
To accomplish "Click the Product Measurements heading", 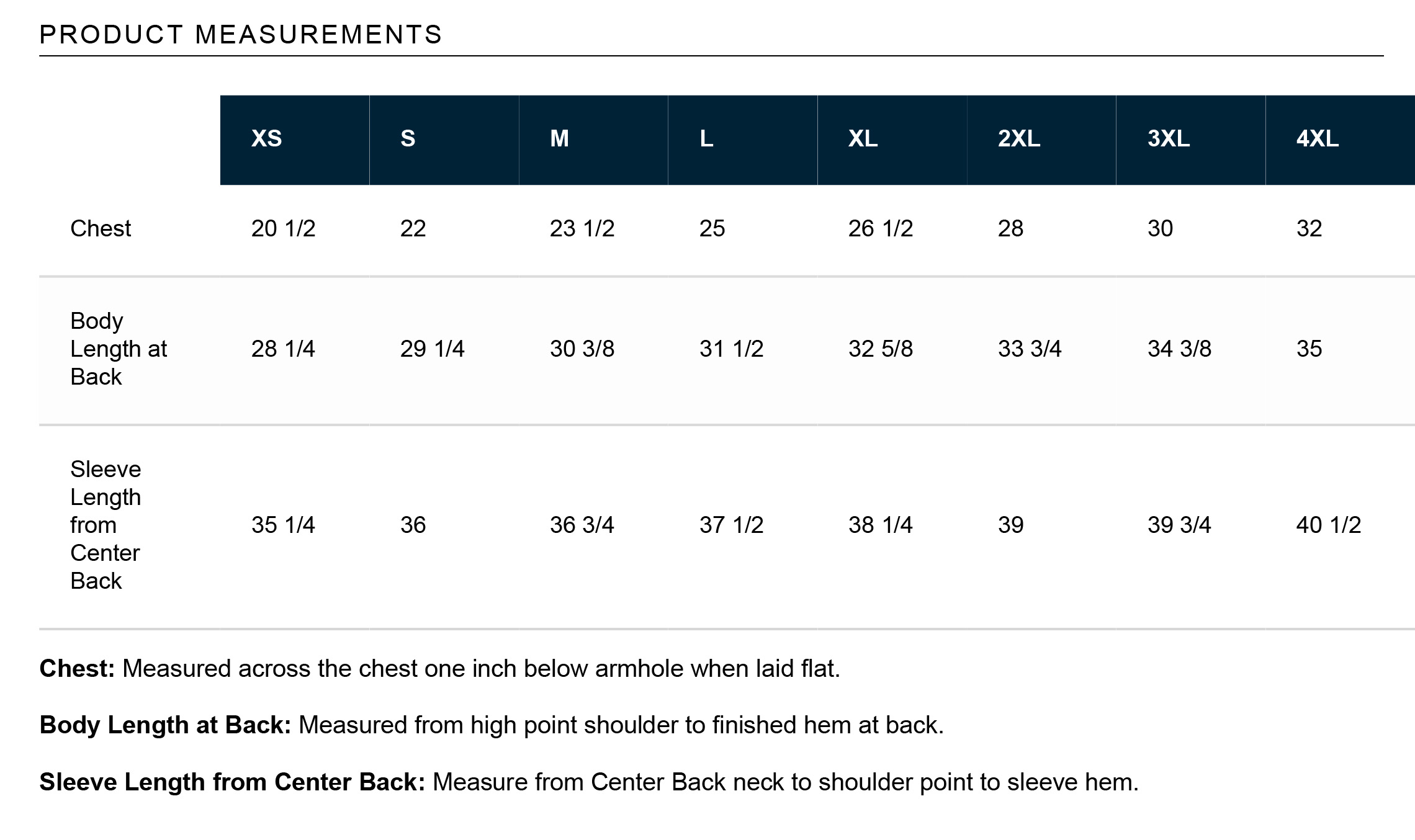I will point(241,35).
